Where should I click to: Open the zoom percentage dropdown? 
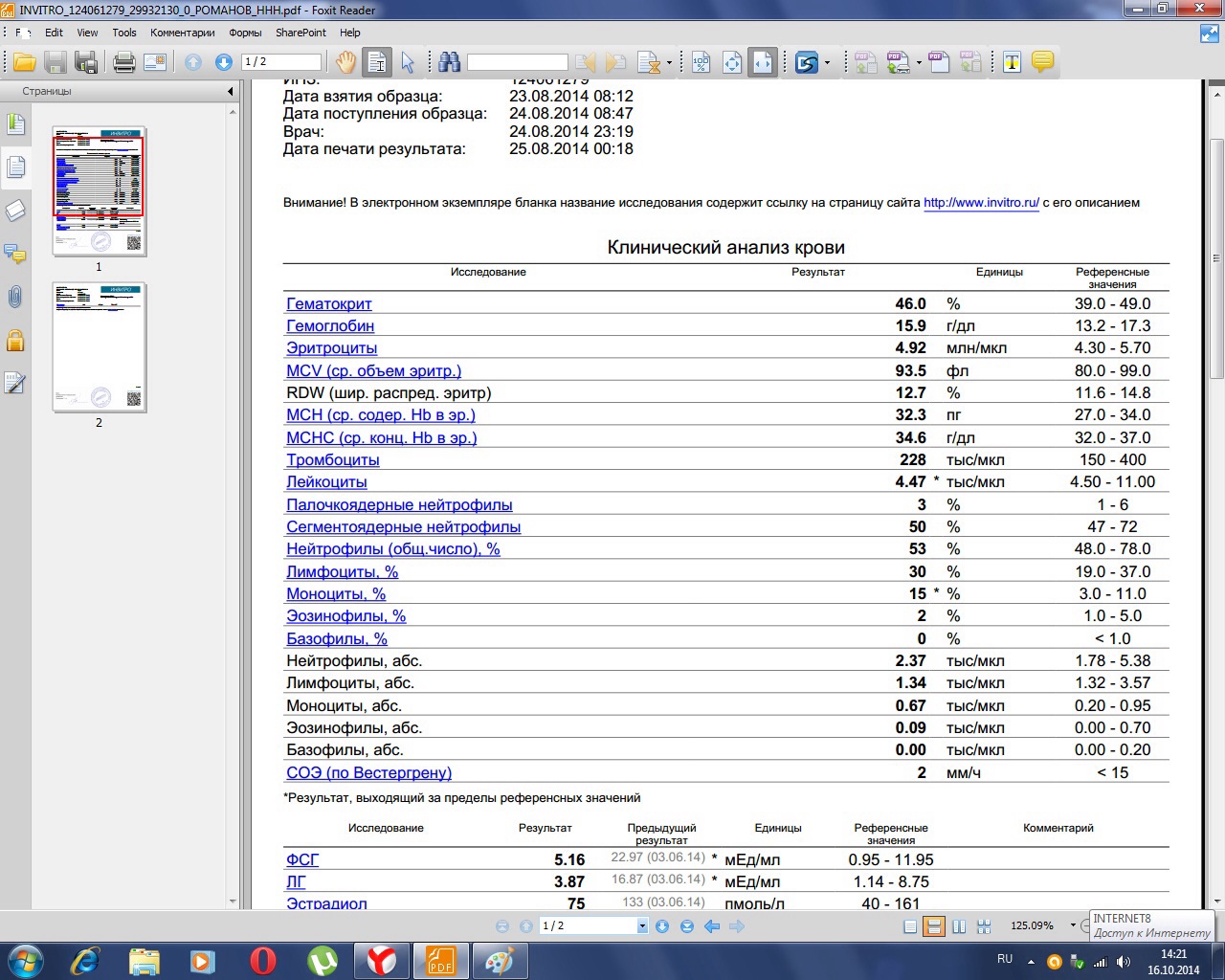pyautogui.click(x=1072, y=926)
